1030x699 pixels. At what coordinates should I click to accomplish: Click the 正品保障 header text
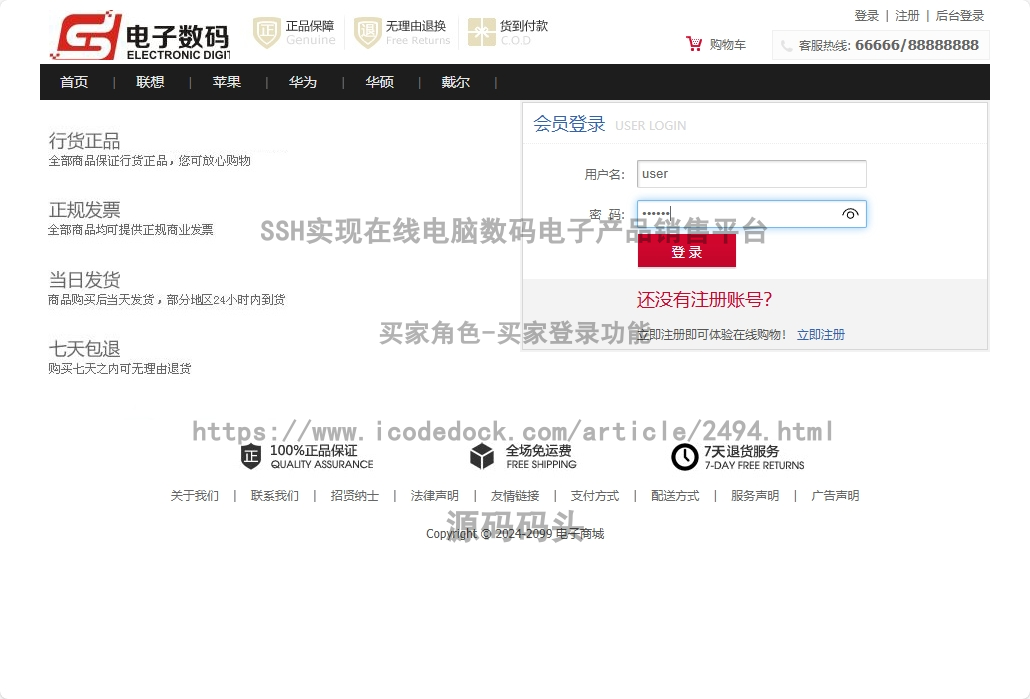tap(310, 26)
